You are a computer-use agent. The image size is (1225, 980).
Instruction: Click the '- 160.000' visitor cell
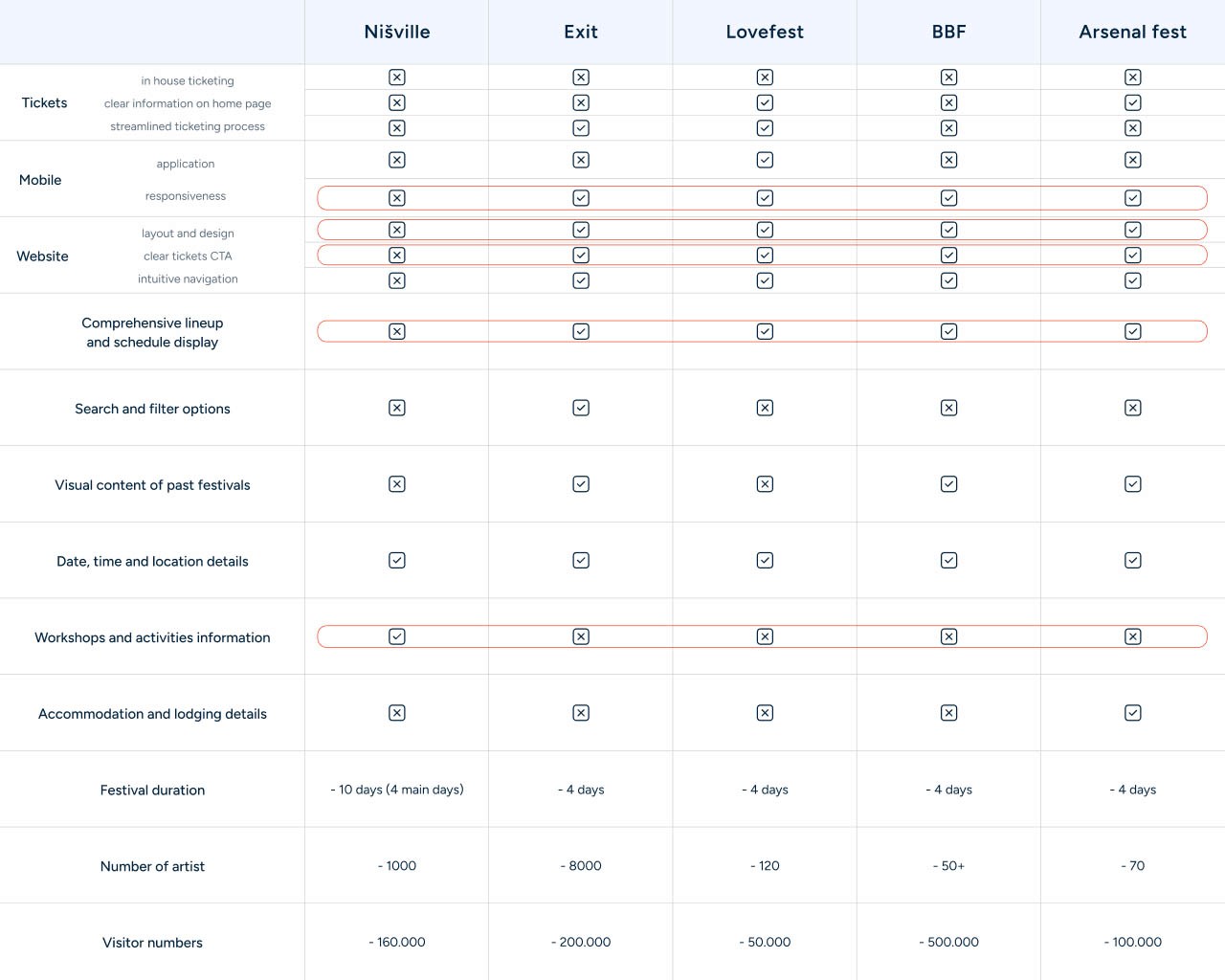coord(397,943)
